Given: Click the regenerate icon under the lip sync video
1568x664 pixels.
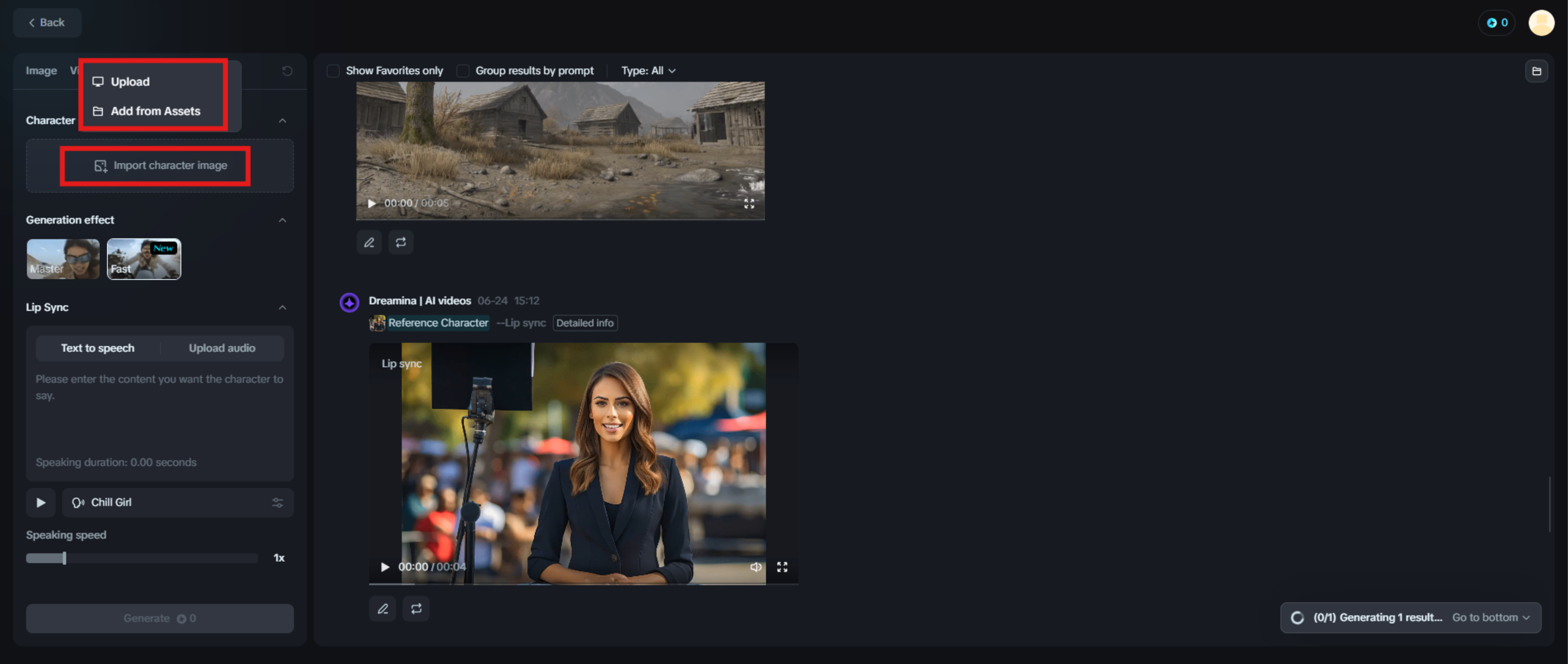Looking at the screenshot, I should coord(416,609).
